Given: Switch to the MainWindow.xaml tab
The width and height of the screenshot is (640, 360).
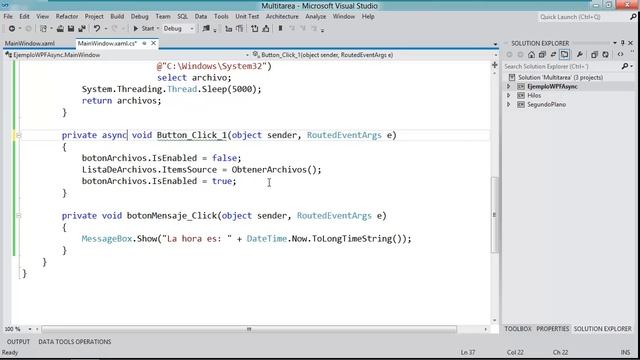Looking at the screenshot, I should tap(30, 43).
